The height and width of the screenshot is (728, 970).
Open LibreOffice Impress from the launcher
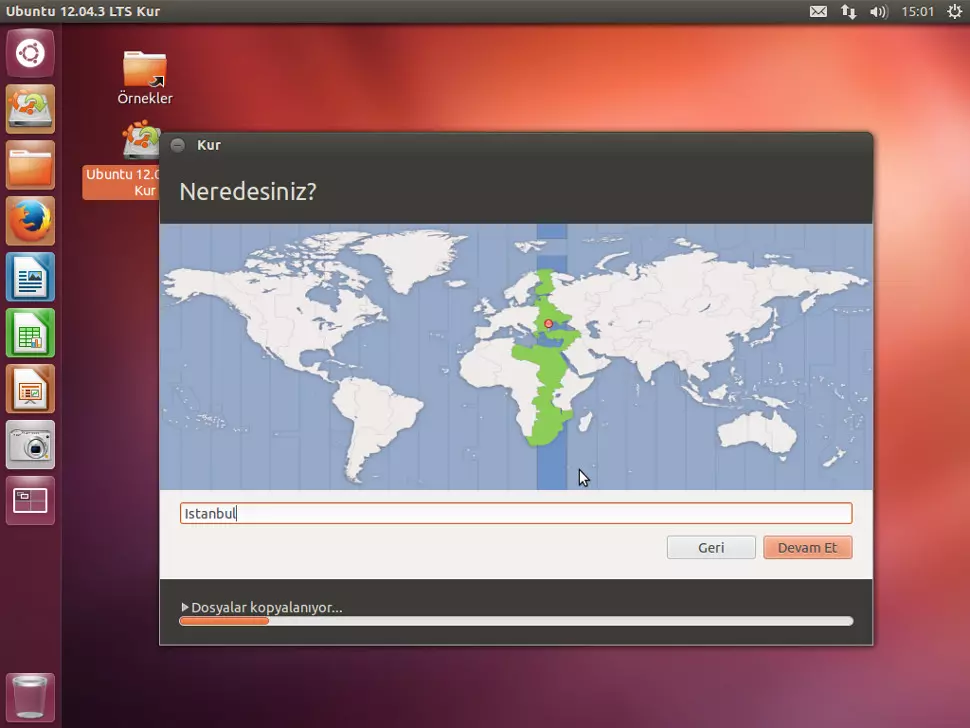(30, 389)
